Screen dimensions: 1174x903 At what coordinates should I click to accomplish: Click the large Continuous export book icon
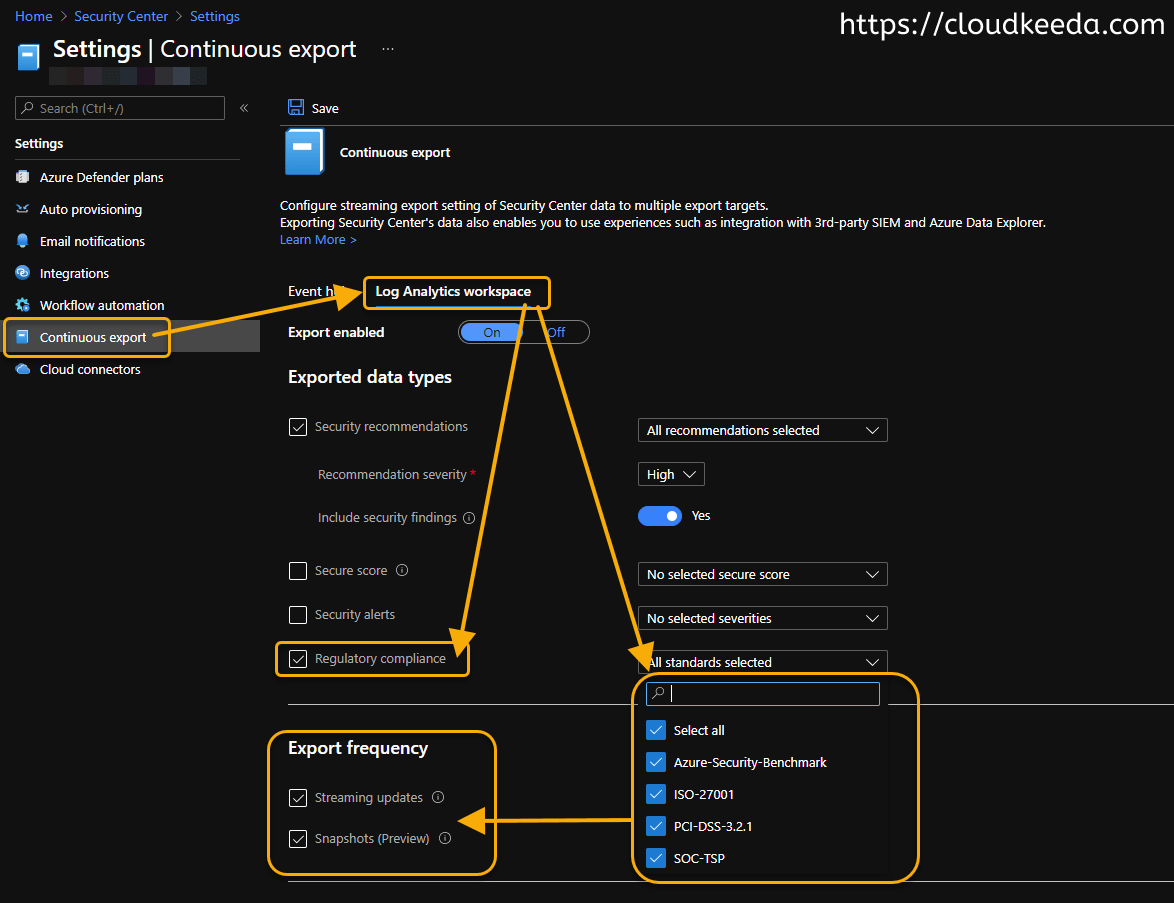[304, 151]
